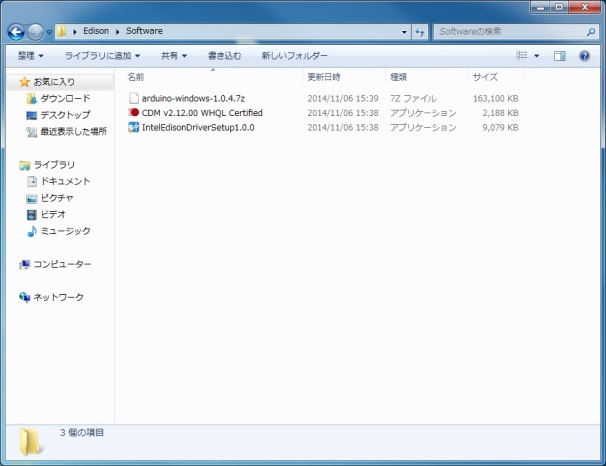This screenshot has width=606, height=466.
Task: Click the お気に入り star icon
Action: click(x=24, y=82)
